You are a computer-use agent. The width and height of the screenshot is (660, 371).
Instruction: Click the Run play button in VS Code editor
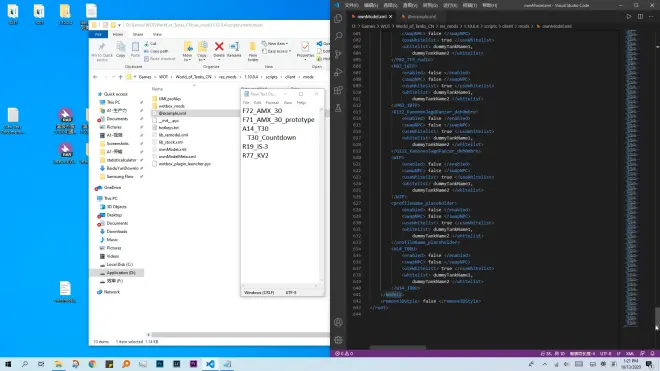(x=629, y=16)
